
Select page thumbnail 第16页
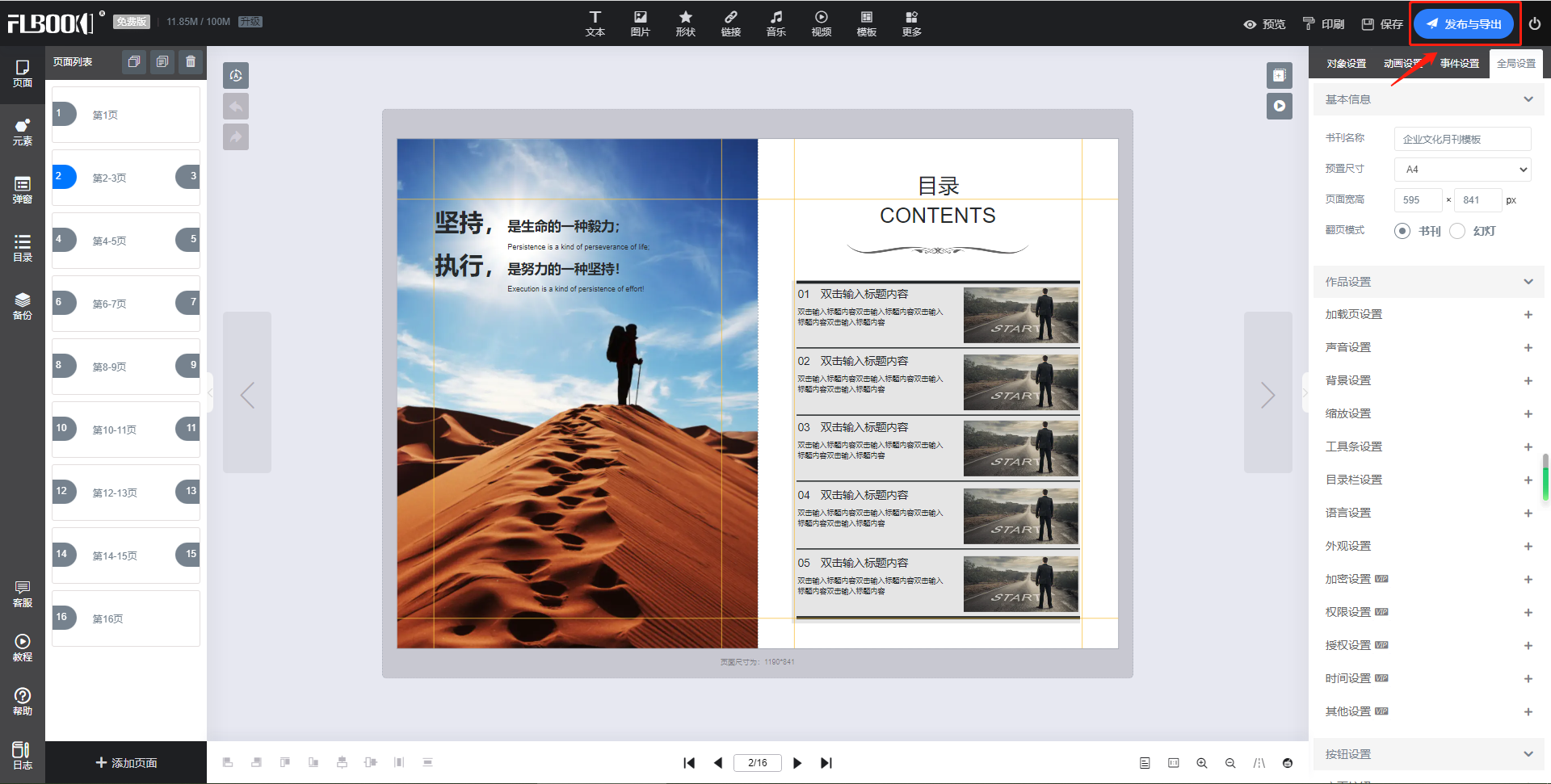click(x=126, y=618)
